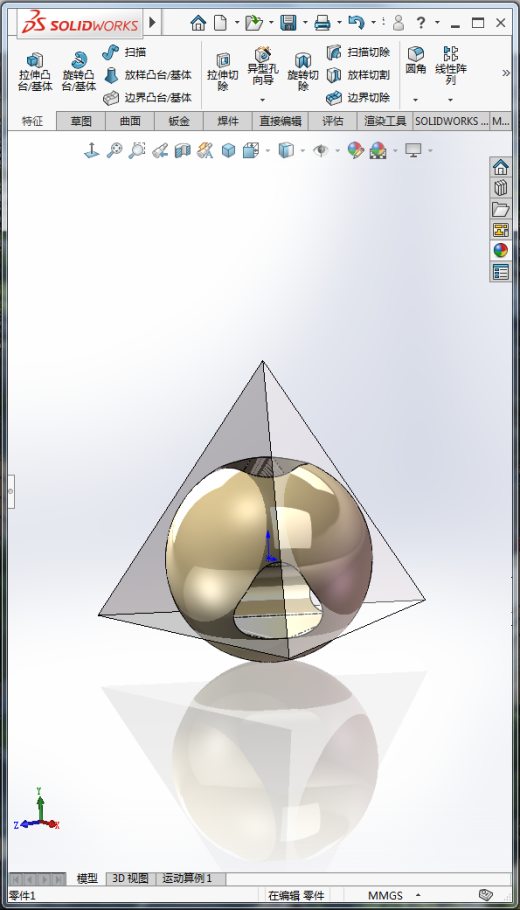This screenshot has width=520, height=910.
Task: Select Lofted Boss/Base (放样凸台/基体)
Action: coord(147,75)
